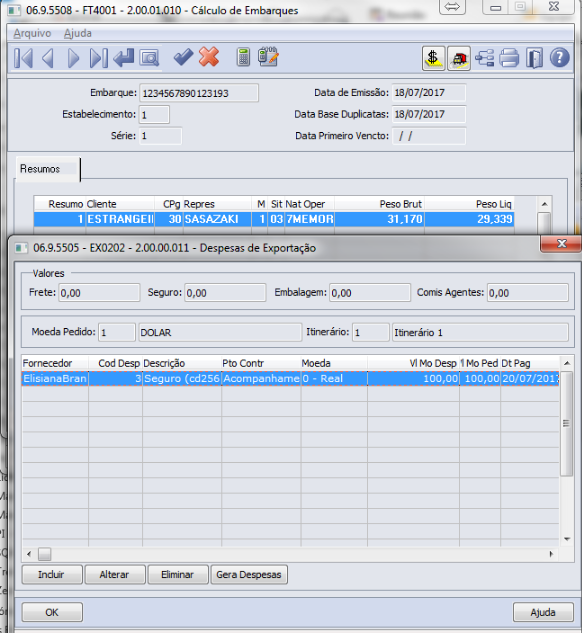The height and width of the screenshot is (633, 582).
Task: Confirm with the blue checkmark icon
Action: pos(183,57)
